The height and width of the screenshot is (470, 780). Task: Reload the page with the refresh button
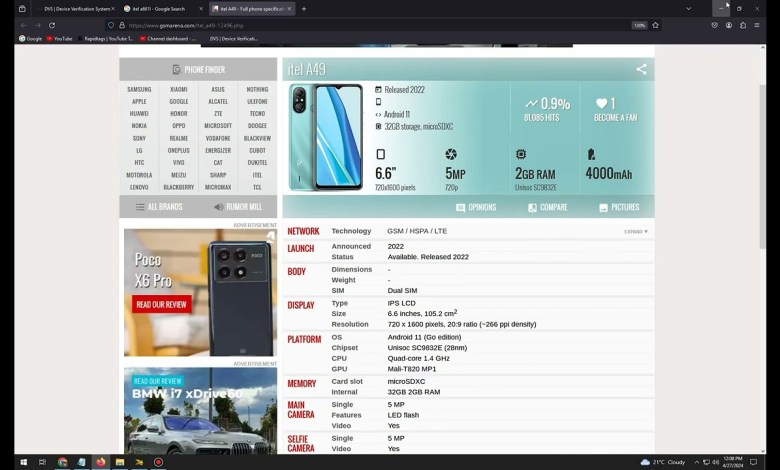[x=52, y=25]
